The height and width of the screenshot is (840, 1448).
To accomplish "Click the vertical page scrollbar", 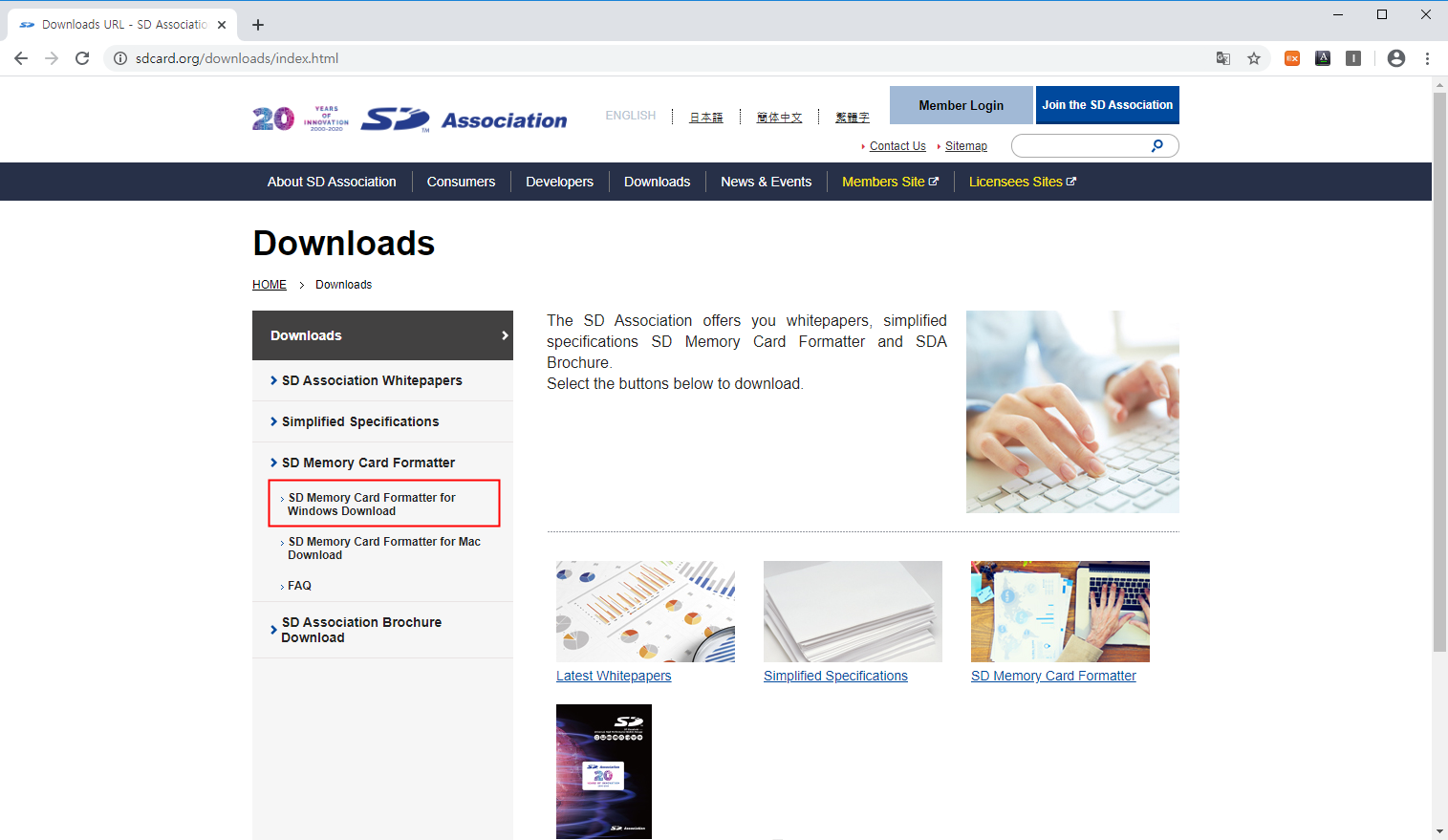I will [1439, 373].
